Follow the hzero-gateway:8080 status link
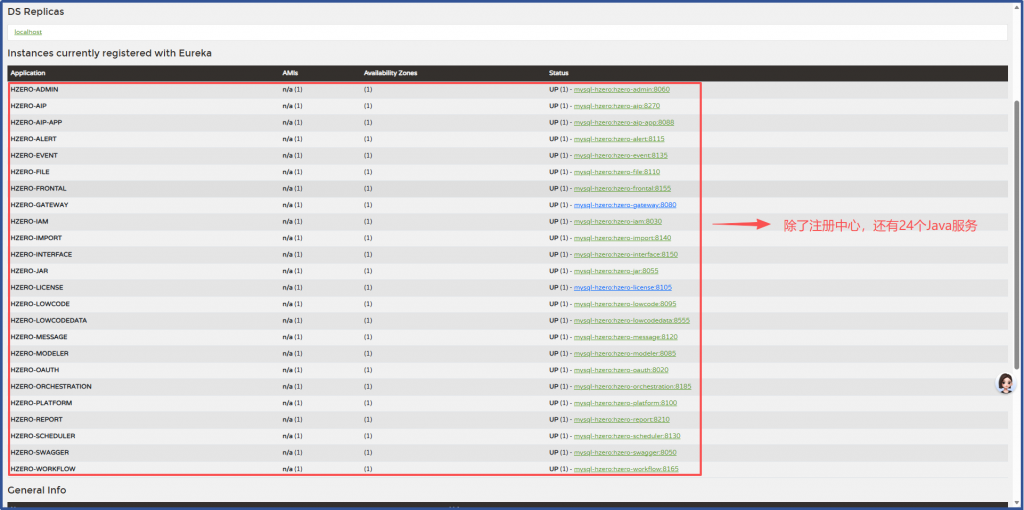 tap(624, 205)
